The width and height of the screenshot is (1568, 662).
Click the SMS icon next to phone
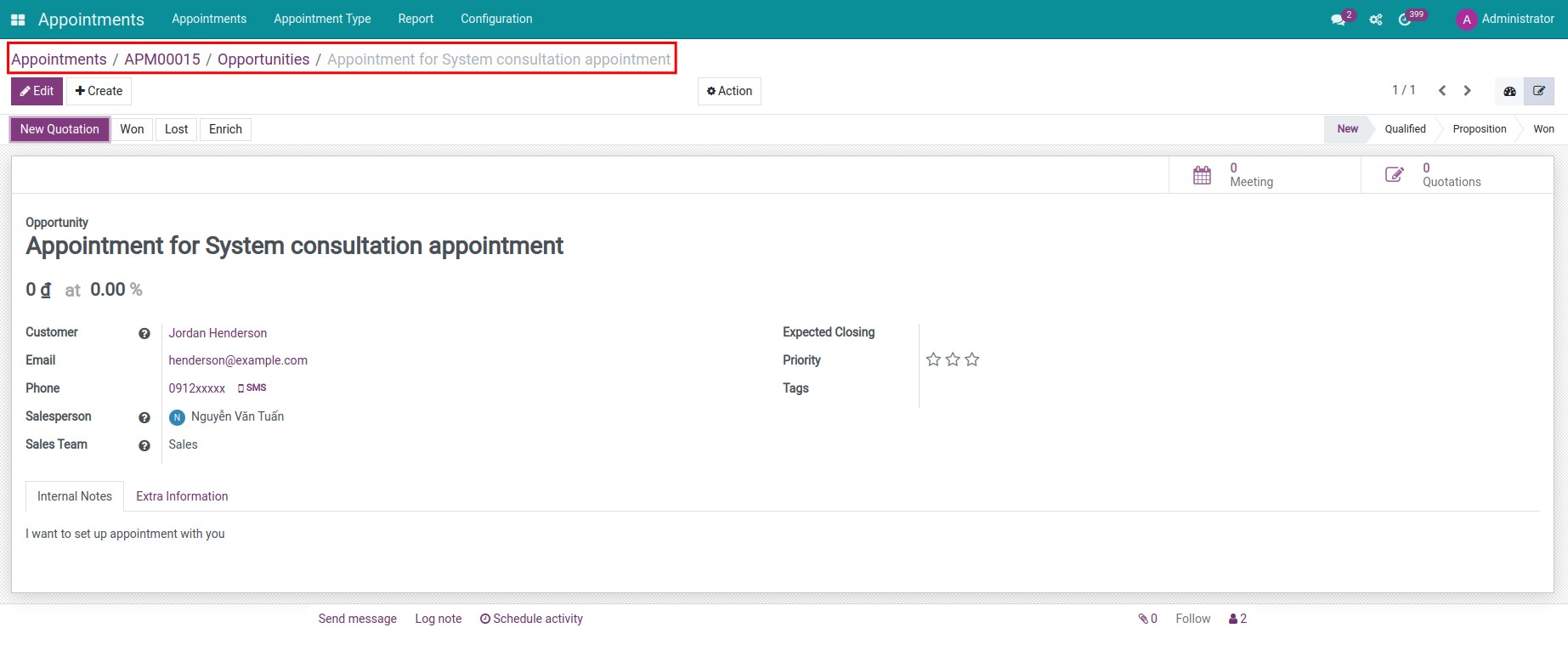[252, 388]
